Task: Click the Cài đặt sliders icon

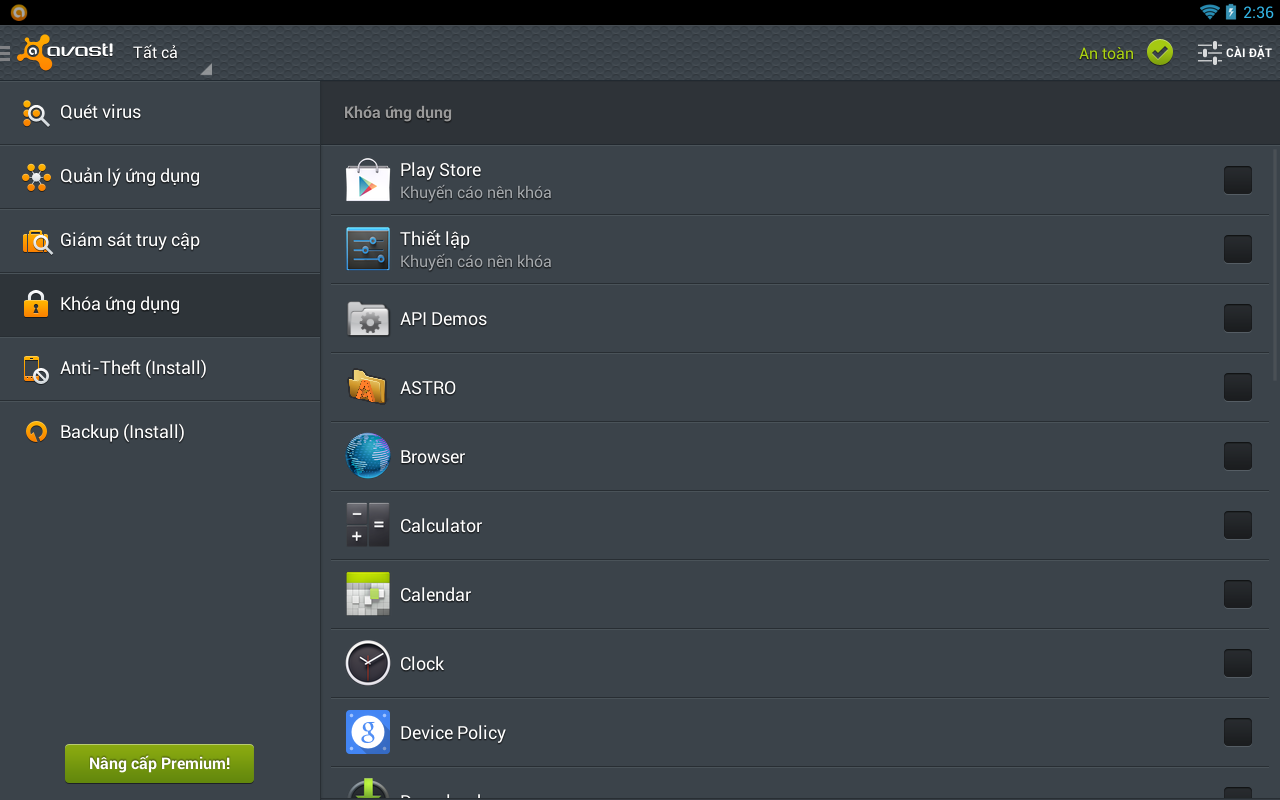Action: [1210, 53]
